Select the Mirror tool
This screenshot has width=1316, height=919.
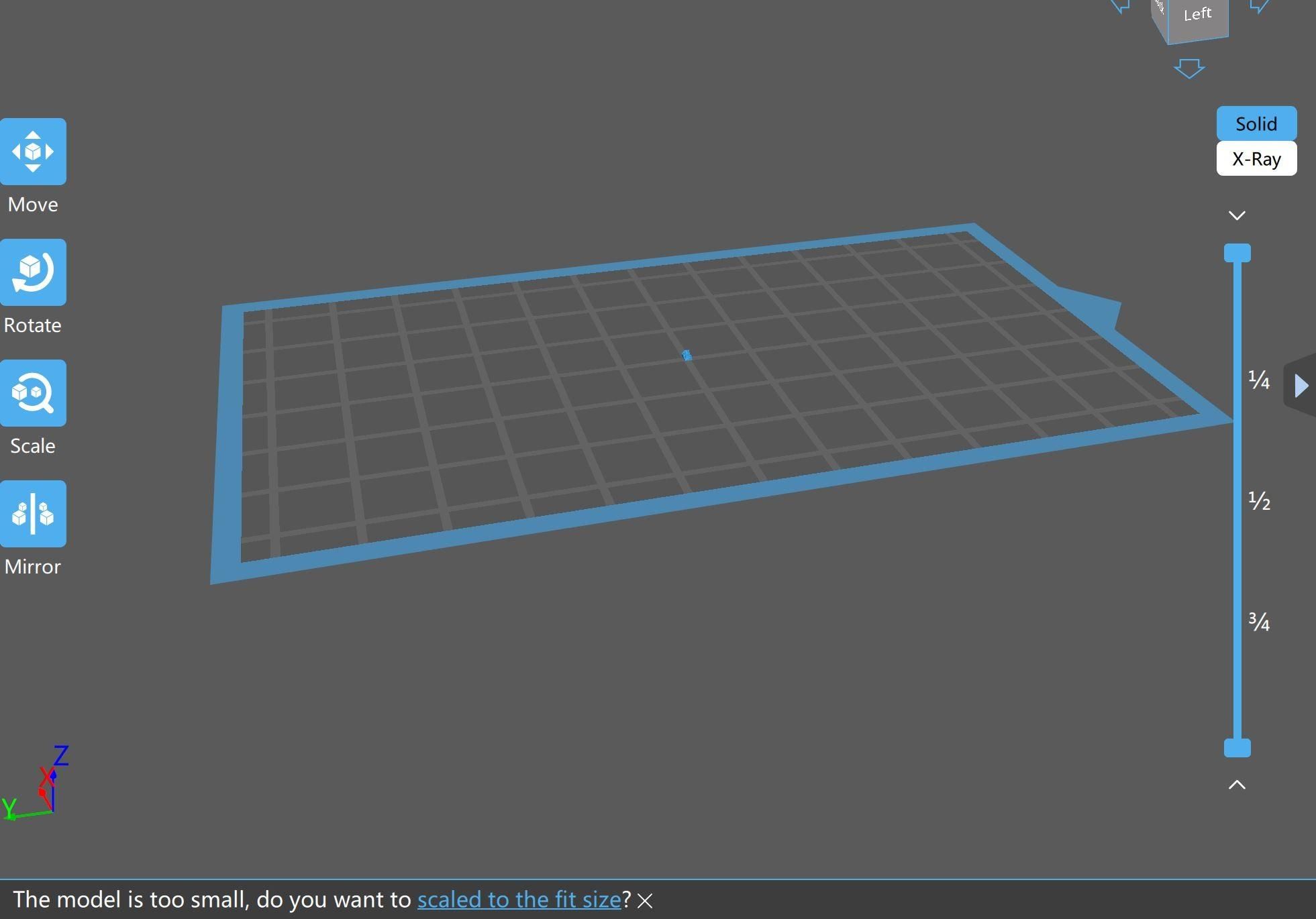pyautogui.click(x=32, y=514)
